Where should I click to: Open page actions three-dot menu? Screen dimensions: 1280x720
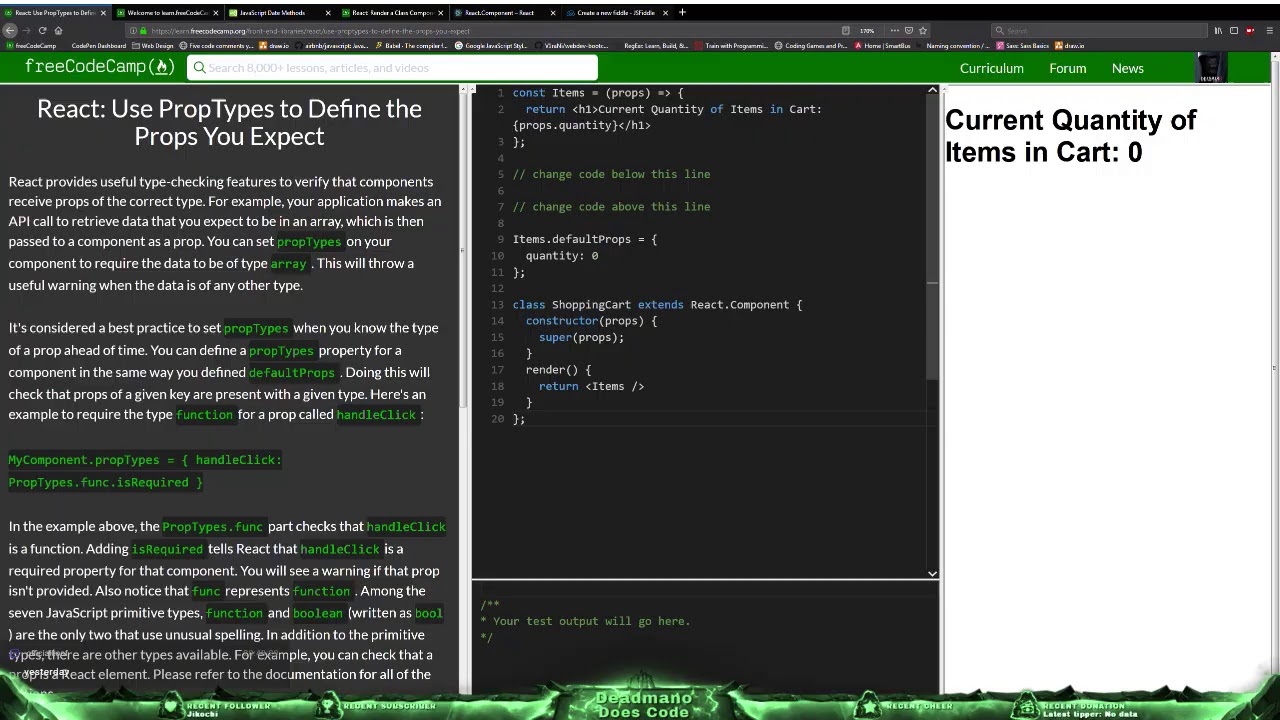coord(894,31)
